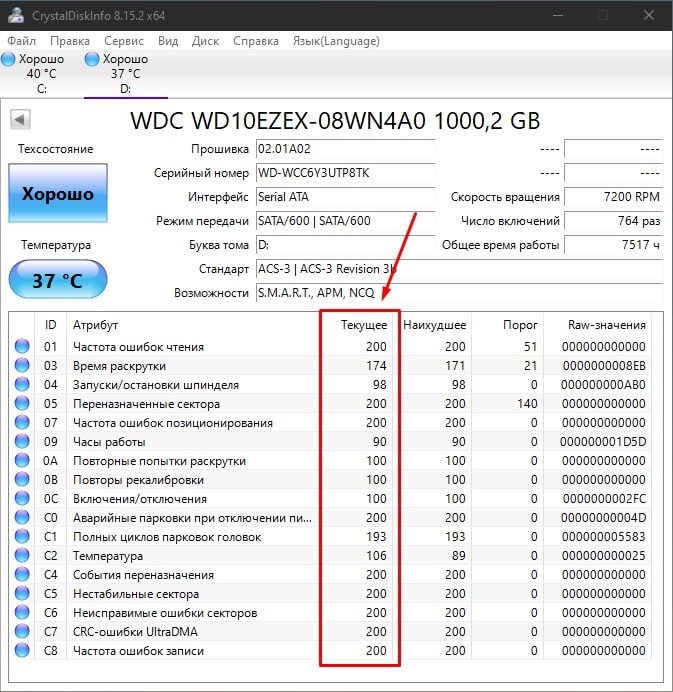Click blue status orb of attribute 0B
The image size is (673, 692).
[22, 479]
